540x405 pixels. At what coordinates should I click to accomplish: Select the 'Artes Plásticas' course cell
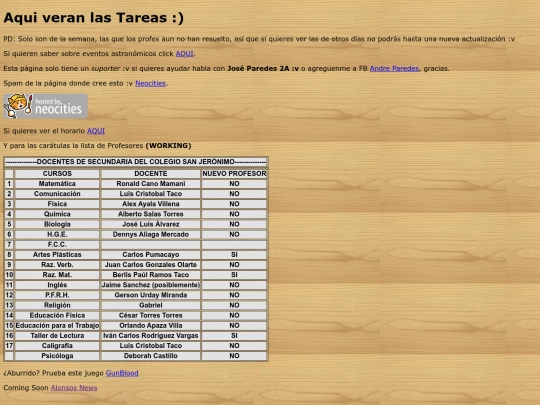pyautogui.click(x=57, y=255)
